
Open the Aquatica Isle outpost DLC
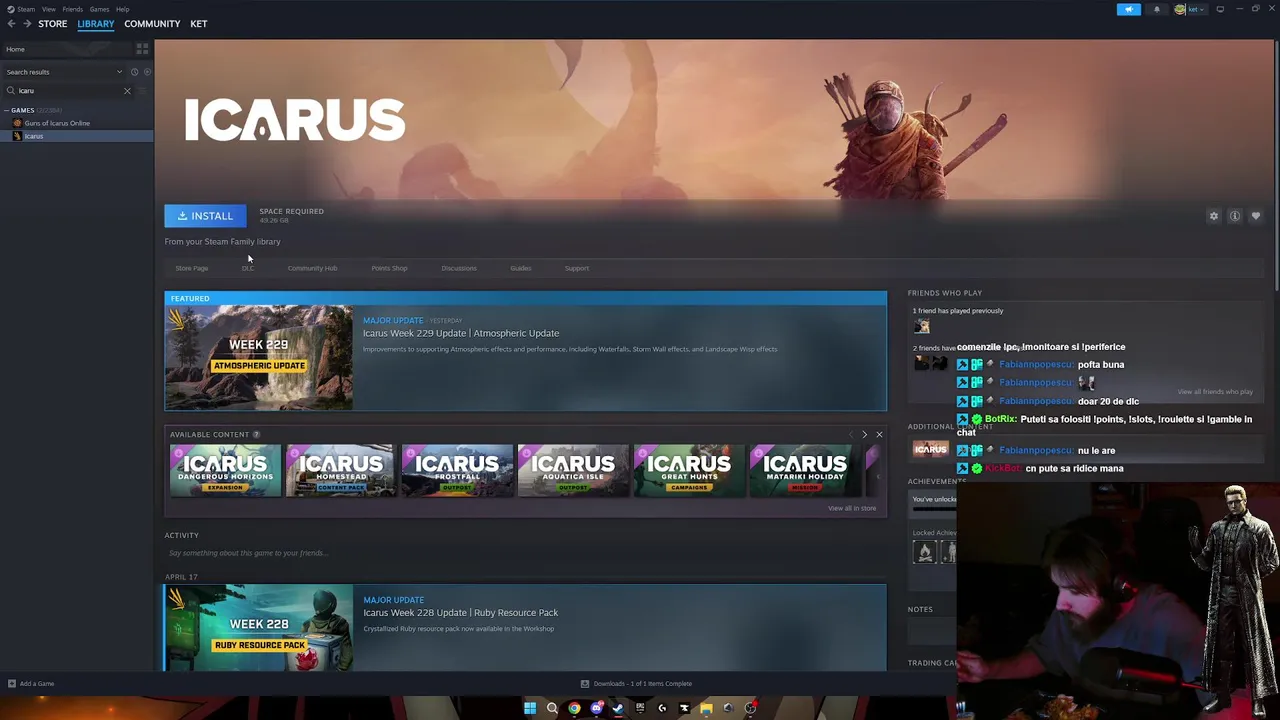(x=573, y=471)
